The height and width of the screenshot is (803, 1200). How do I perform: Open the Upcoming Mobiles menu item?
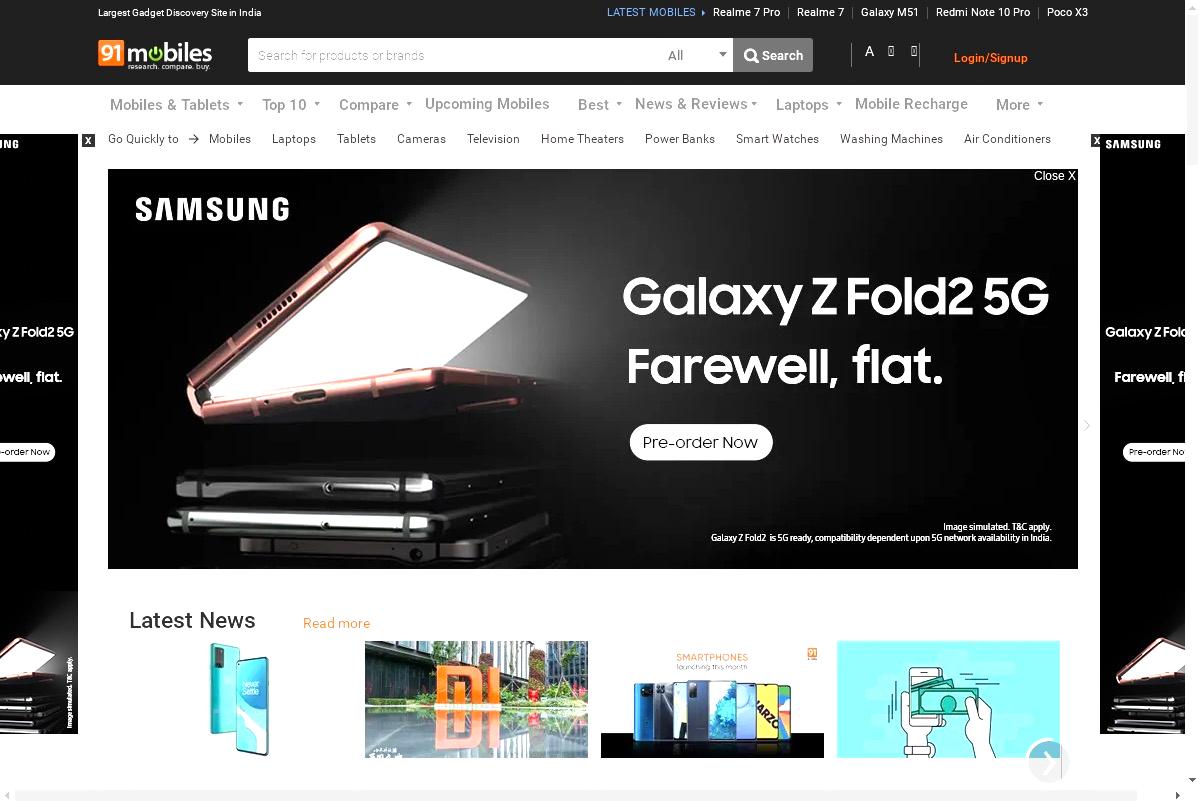tap(487, 104)
